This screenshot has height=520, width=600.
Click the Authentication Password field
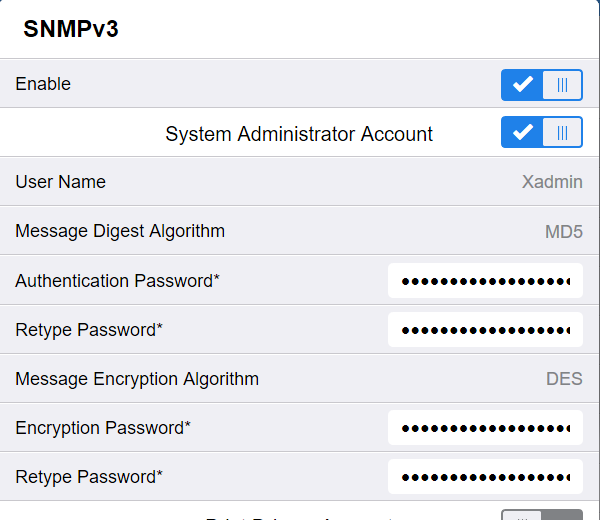485,281
